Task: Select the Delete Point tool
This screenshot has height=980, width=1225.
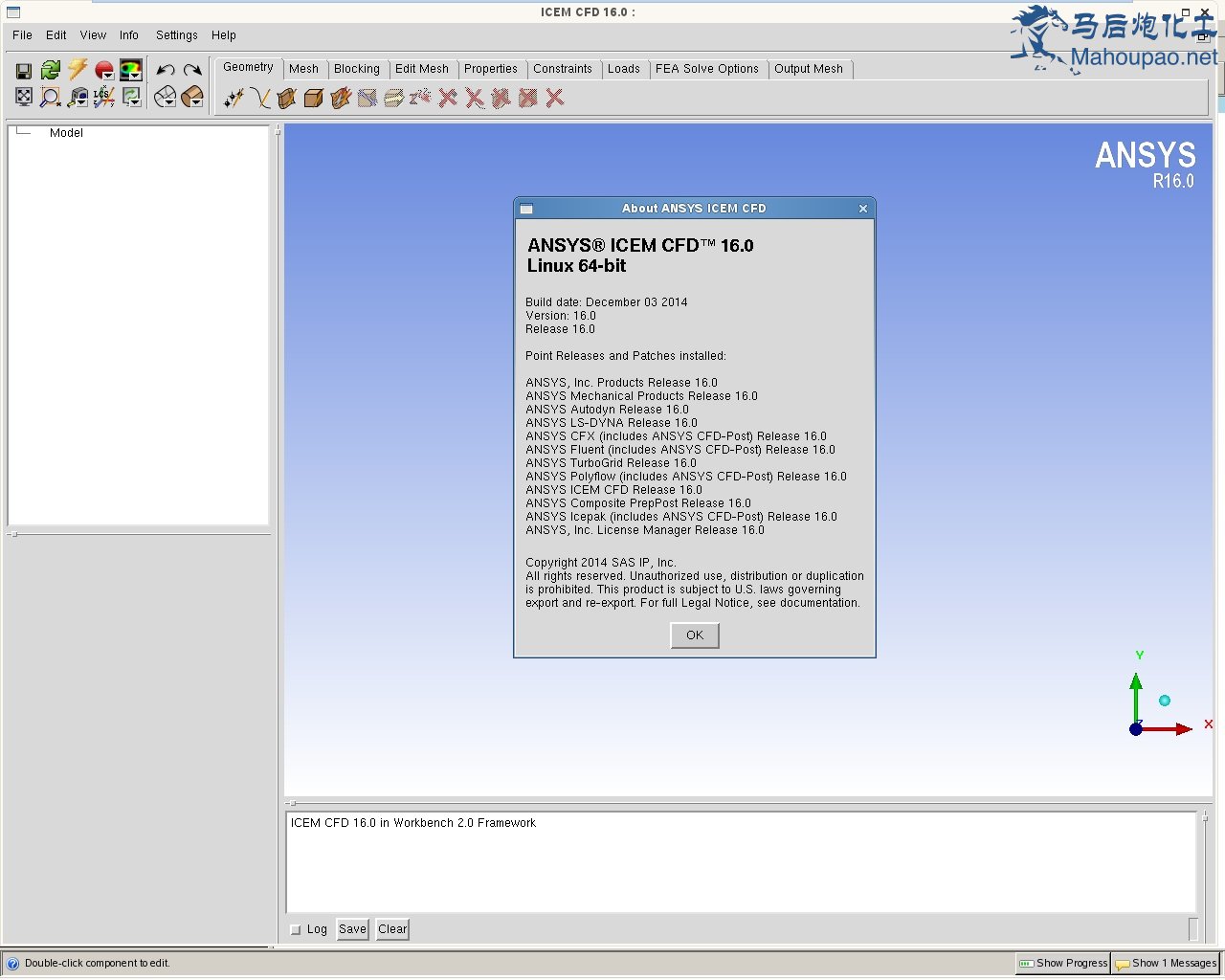Action: point(448,98)
